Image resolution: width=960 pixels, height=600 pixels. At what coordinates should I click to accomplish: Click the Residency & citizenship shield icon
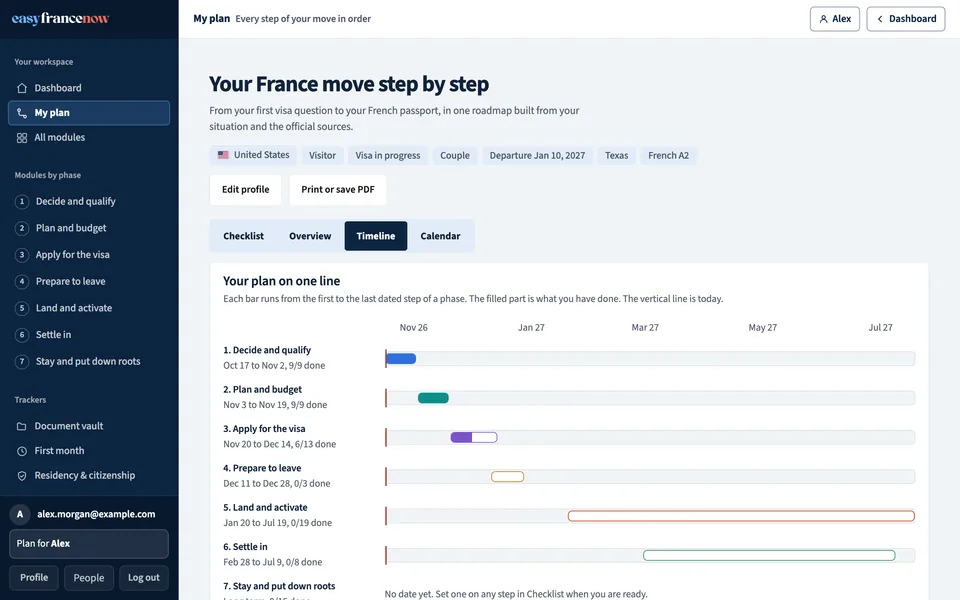point(22,476)
